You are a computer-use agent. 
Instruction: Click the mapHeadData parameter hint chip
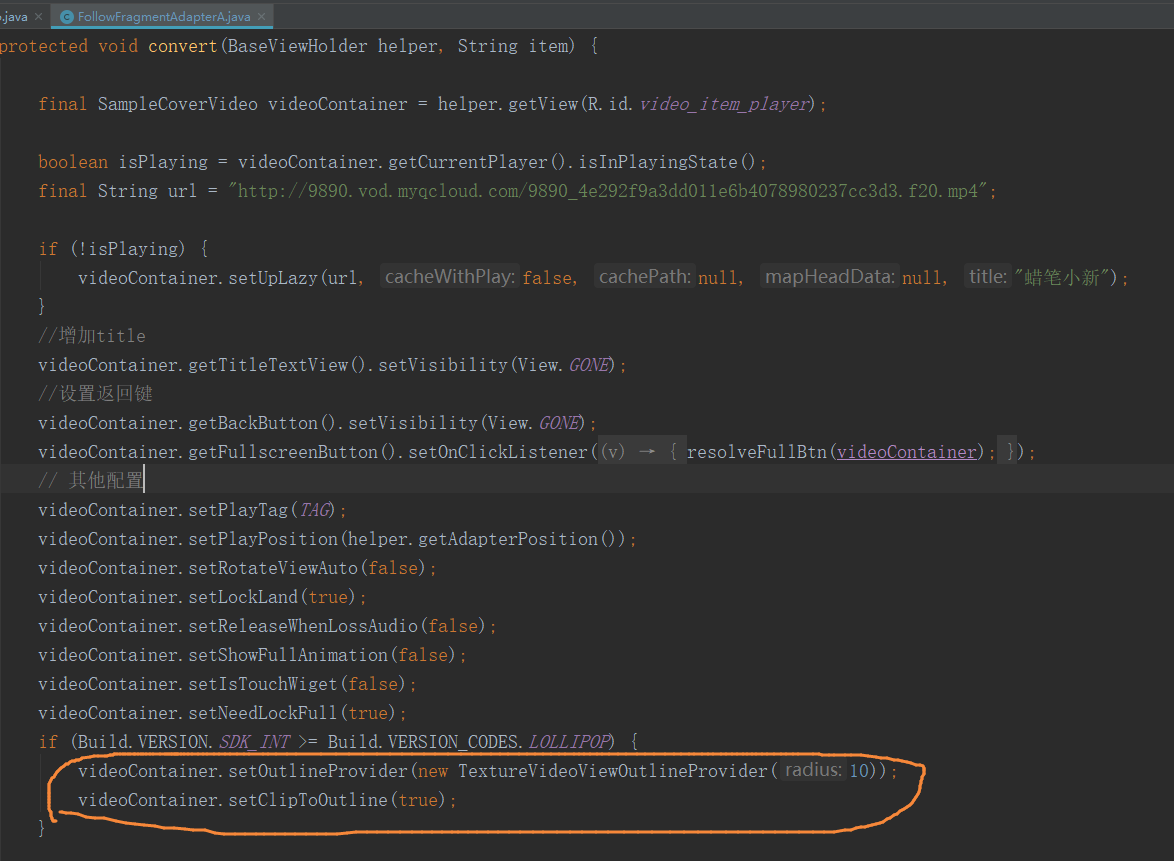830,277
